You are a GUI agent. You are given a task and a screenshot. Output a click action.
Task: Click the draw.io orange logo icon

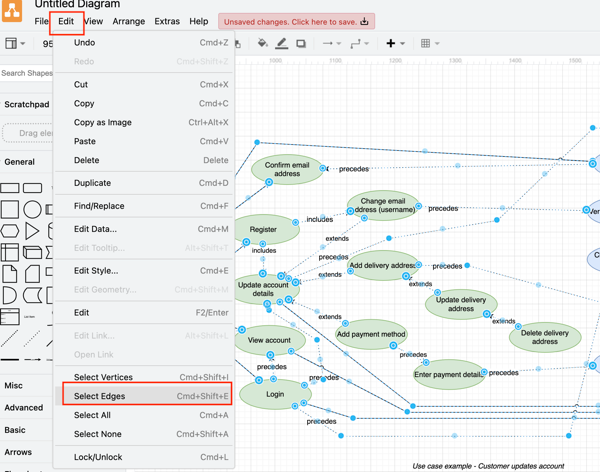(11, 11)
